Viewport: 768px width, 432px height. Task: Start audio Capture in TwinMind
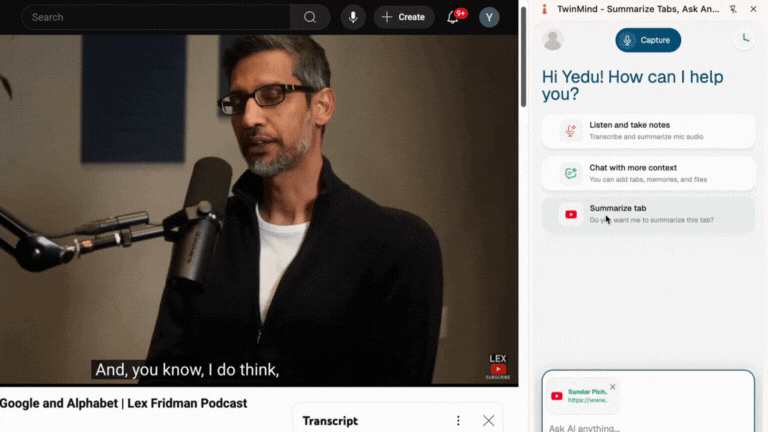coord(648,40)
